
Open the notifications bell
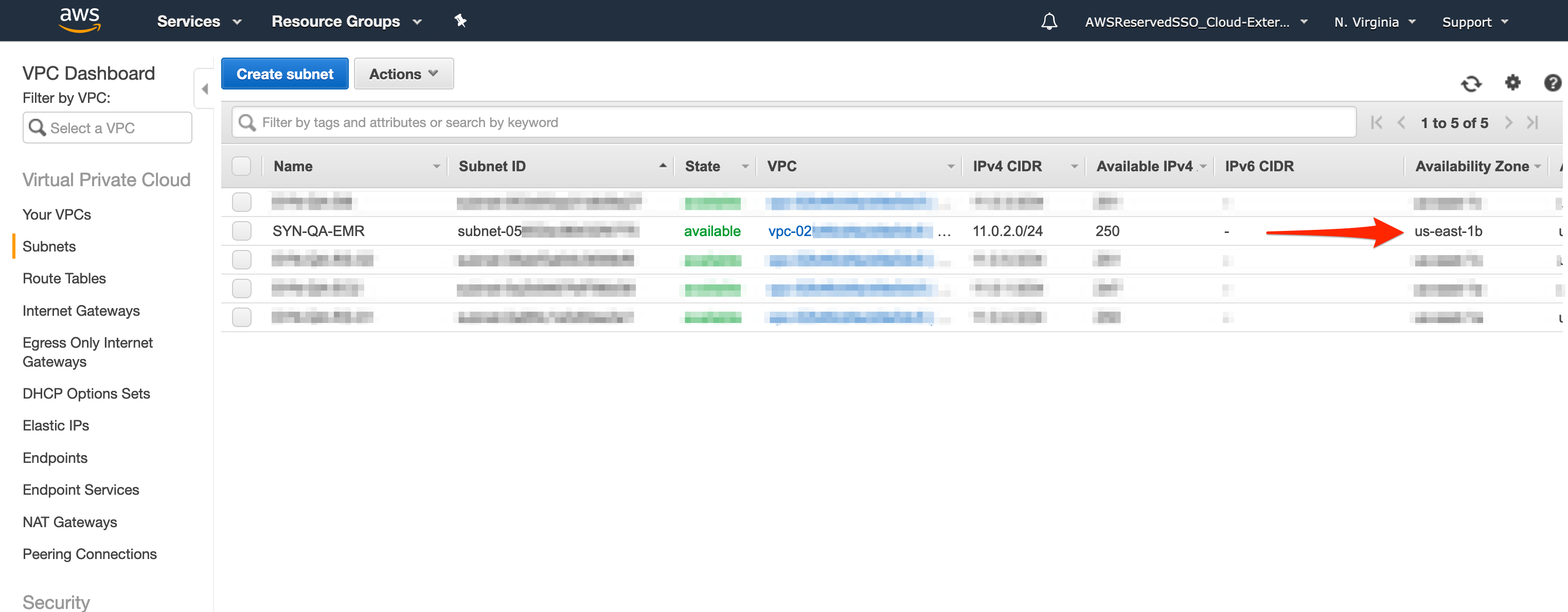[x=1049, y=22]
